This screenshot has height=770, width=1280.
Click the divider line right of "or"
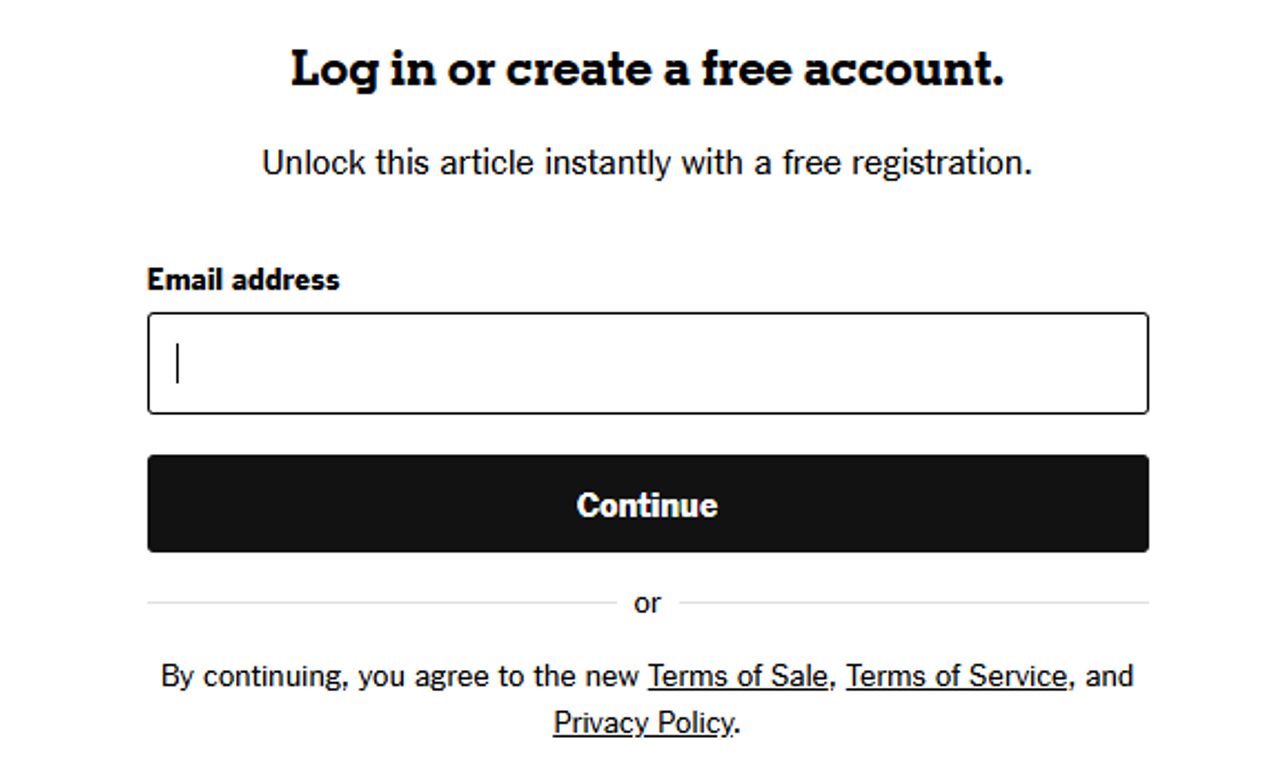point(914,603)
